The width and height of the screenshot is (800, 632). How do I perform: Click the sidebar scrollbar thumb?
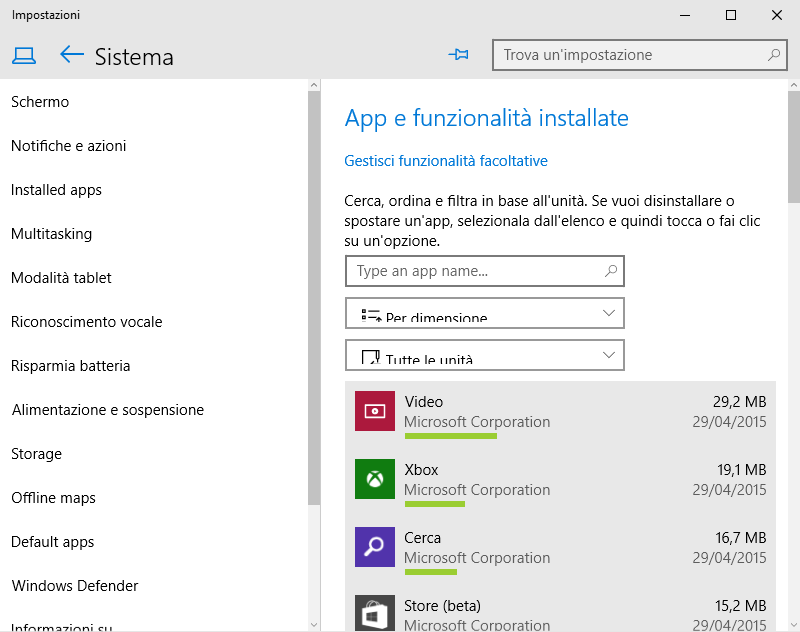[314, 298]
